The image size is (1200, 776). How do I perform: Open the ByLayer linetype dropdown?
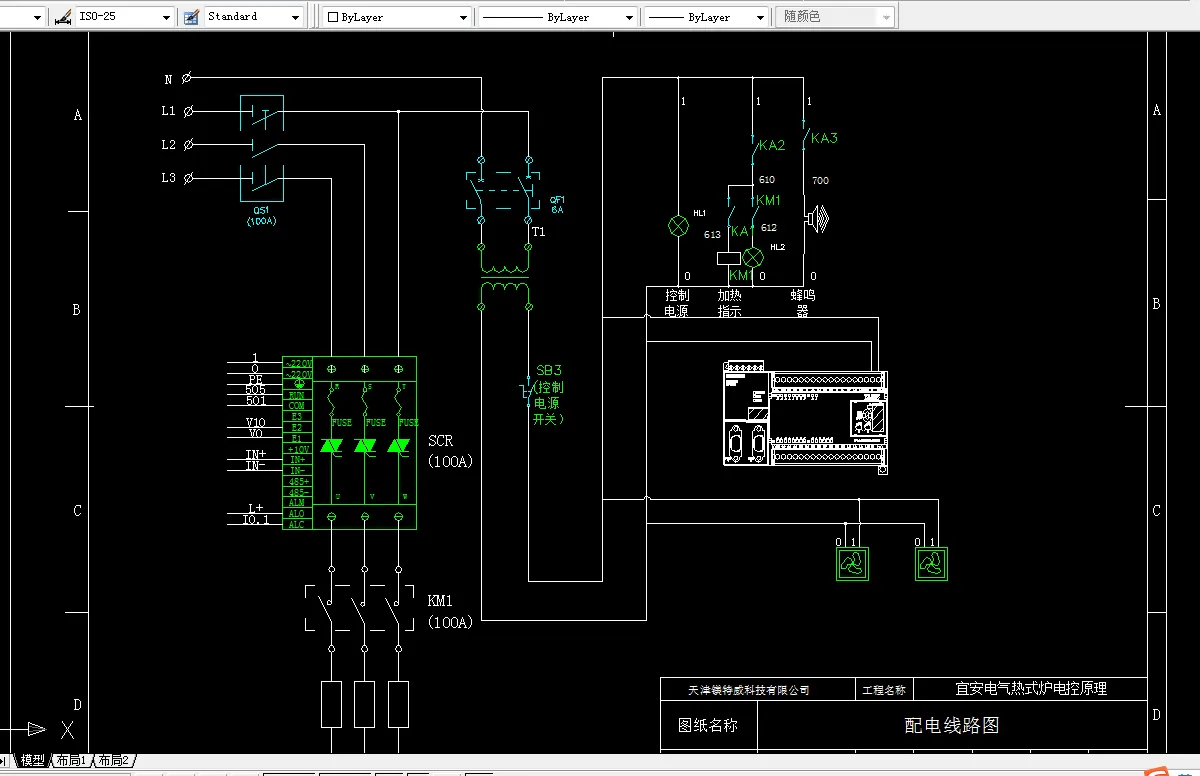pyautogui.click(x=630, y=17)
